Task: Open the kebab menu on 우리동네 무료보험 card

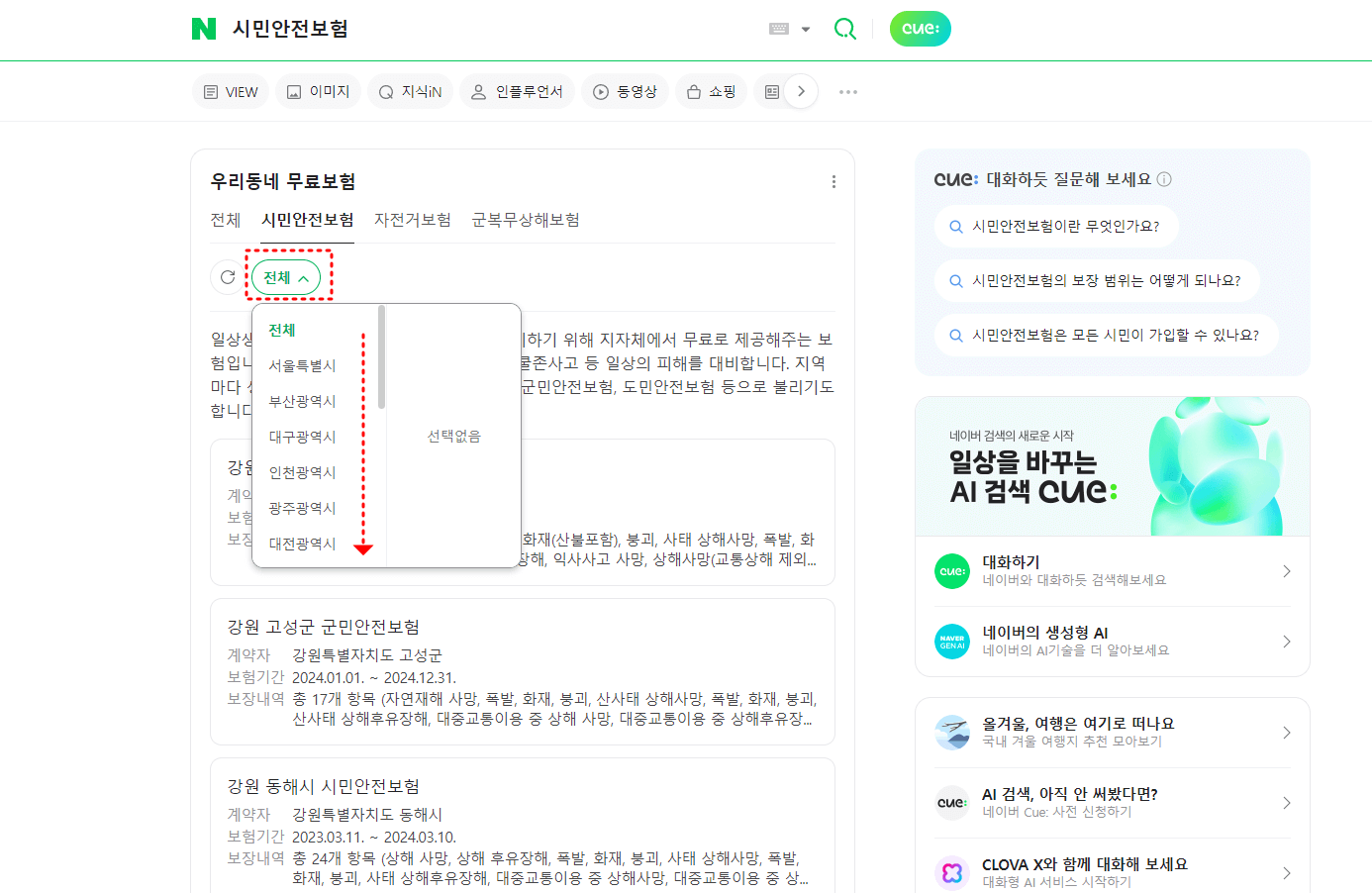Action: tap(833, 181)
